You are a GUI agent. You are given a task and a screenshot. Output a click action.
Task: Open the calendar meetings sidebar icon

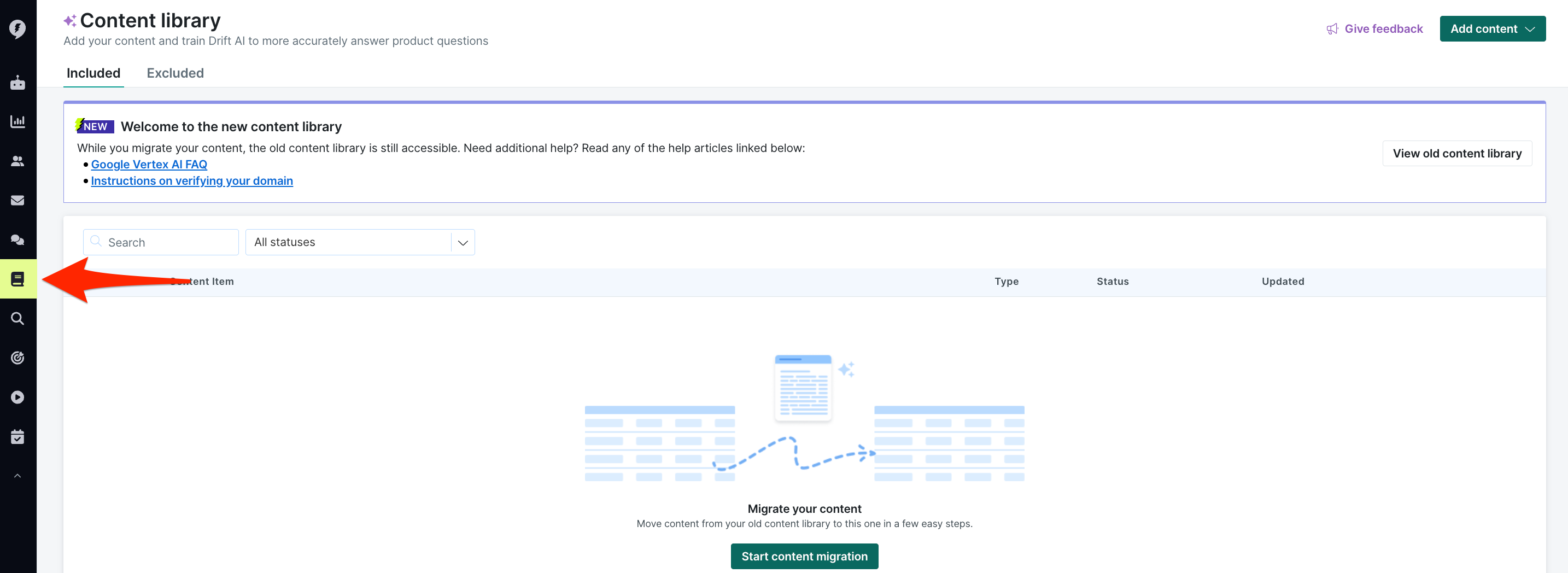tap(17, 437)
